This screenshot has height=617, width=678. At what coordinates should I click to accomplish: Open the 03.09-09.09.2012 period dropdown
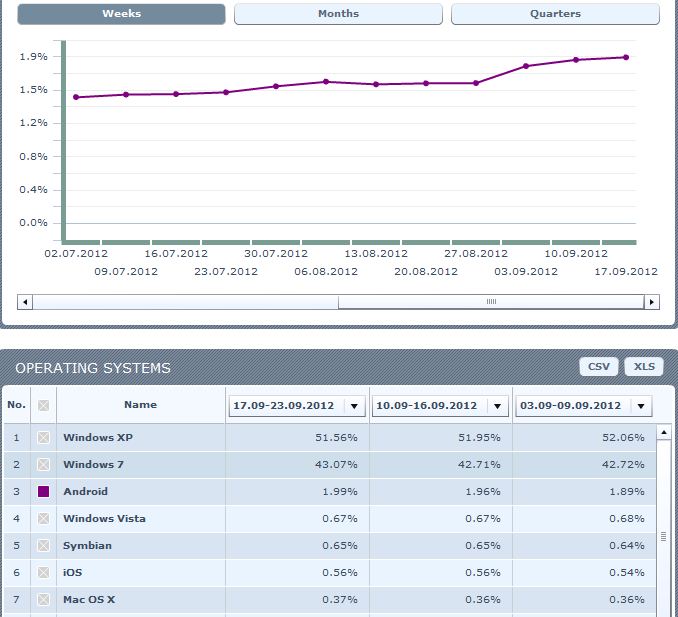(x=641, y=406)
